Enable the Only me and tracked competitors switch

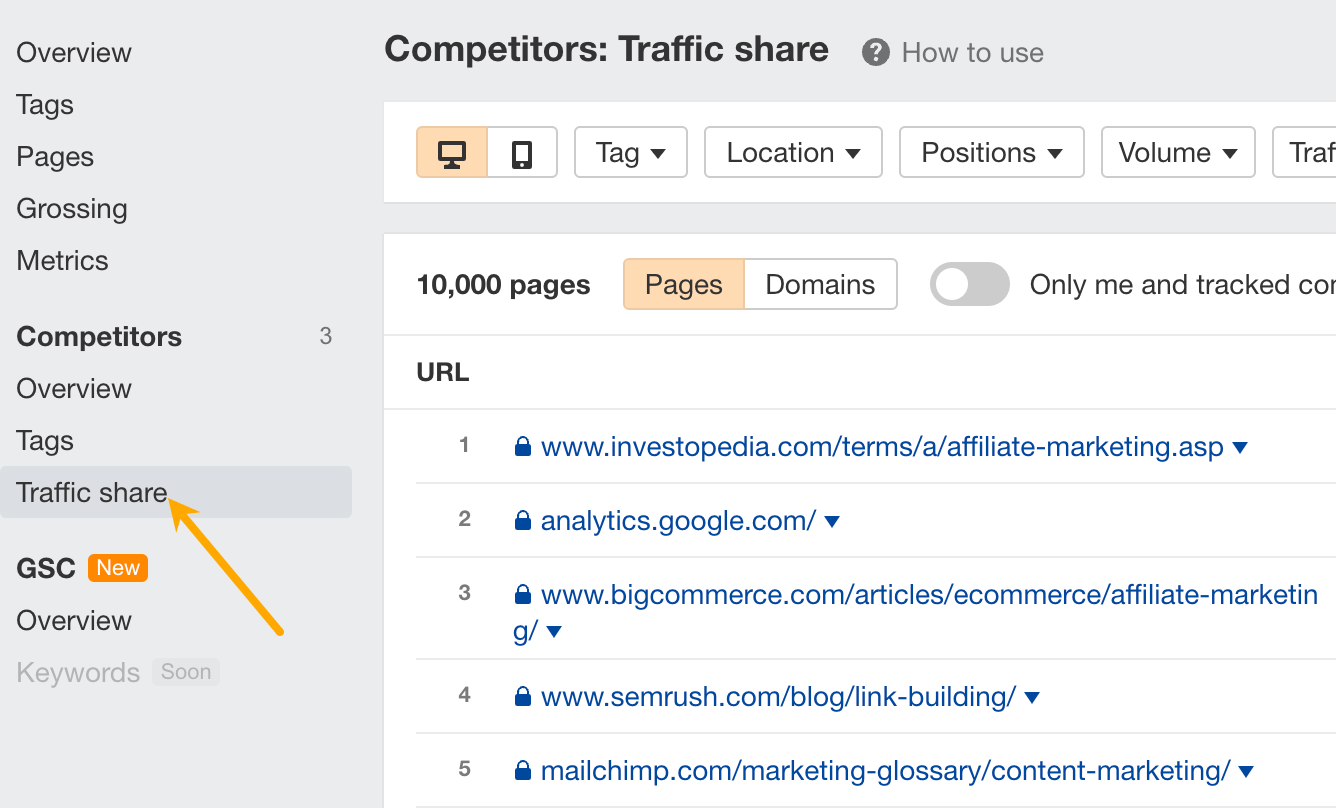[969, 284]
